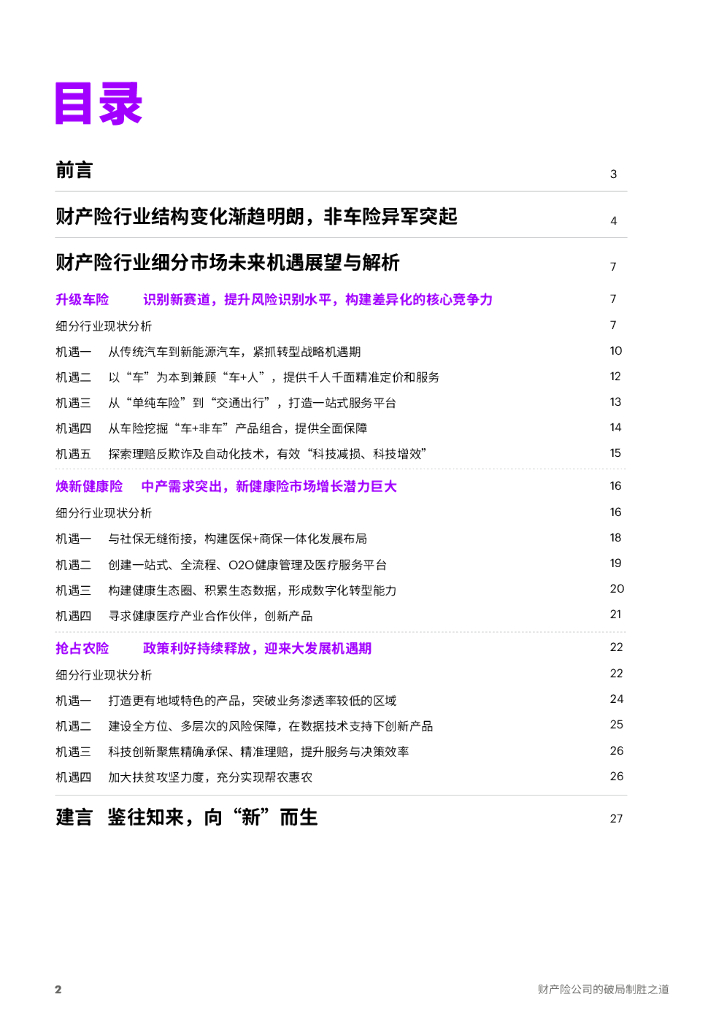
Task: Open 财产险行业结构变化渐趋明朗，非车险异军突起 entry
Action: click(x=257, y=216)
